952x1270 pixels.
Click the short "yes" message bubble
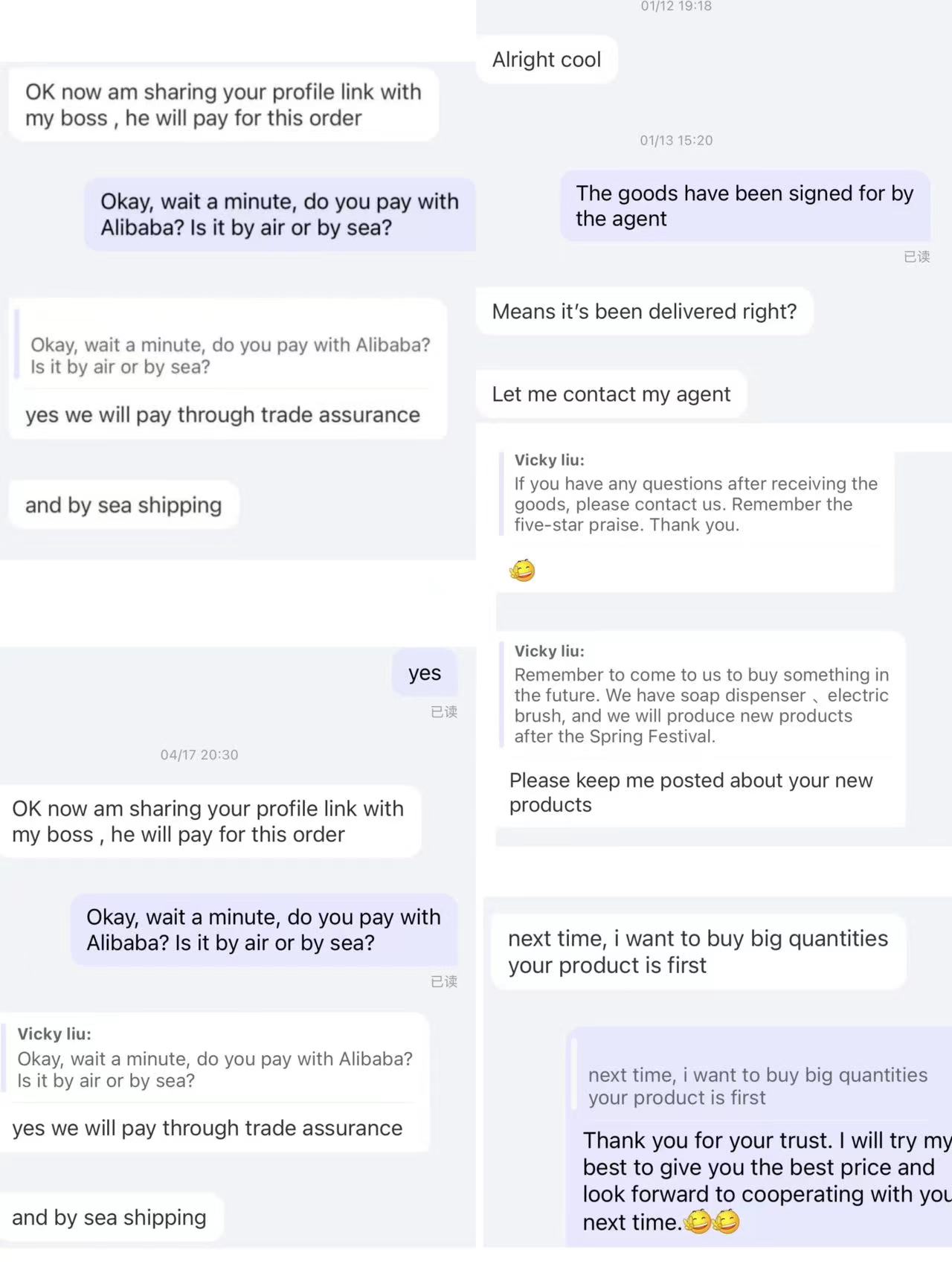click(425, 673)
